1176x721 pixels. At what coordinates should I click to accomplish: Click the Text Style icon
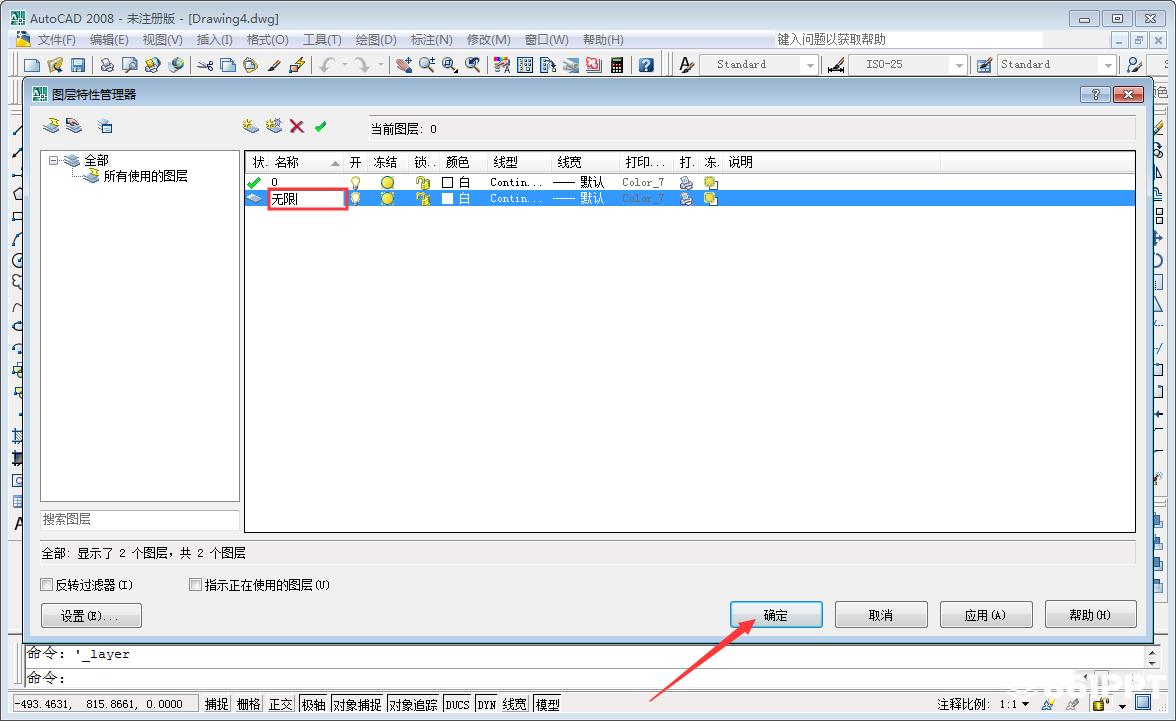pyautogui.click(x=686, y=65)
